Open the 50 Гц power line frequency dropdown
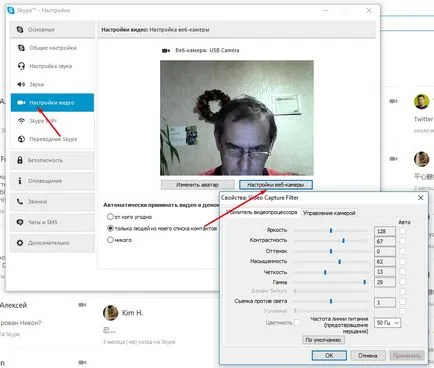The height and width of the screenshot is (368, 434). (387, 323)
